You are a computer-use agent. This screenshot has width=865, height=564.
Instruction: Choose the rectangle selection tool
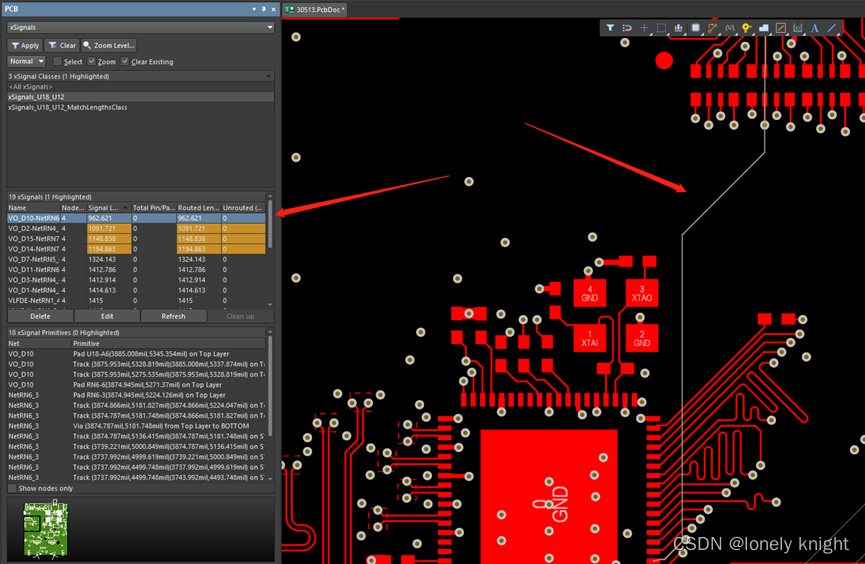coord(661,28)
